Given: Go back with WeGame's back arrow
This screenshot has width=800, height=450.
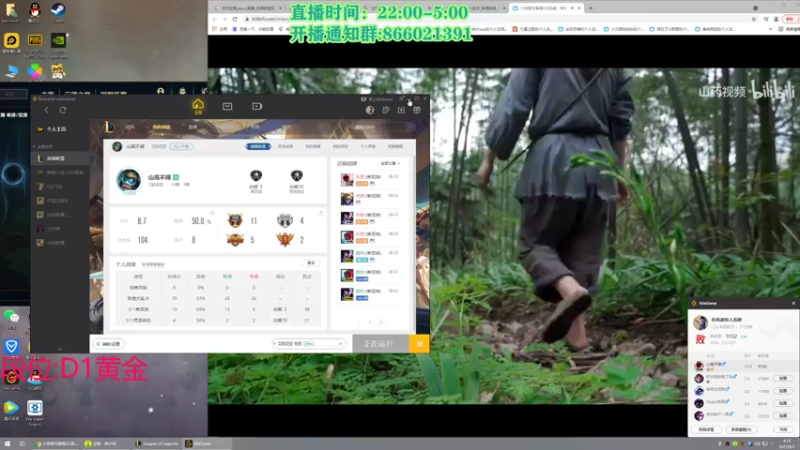Looking at the screenshot, I should click(46, 110).
